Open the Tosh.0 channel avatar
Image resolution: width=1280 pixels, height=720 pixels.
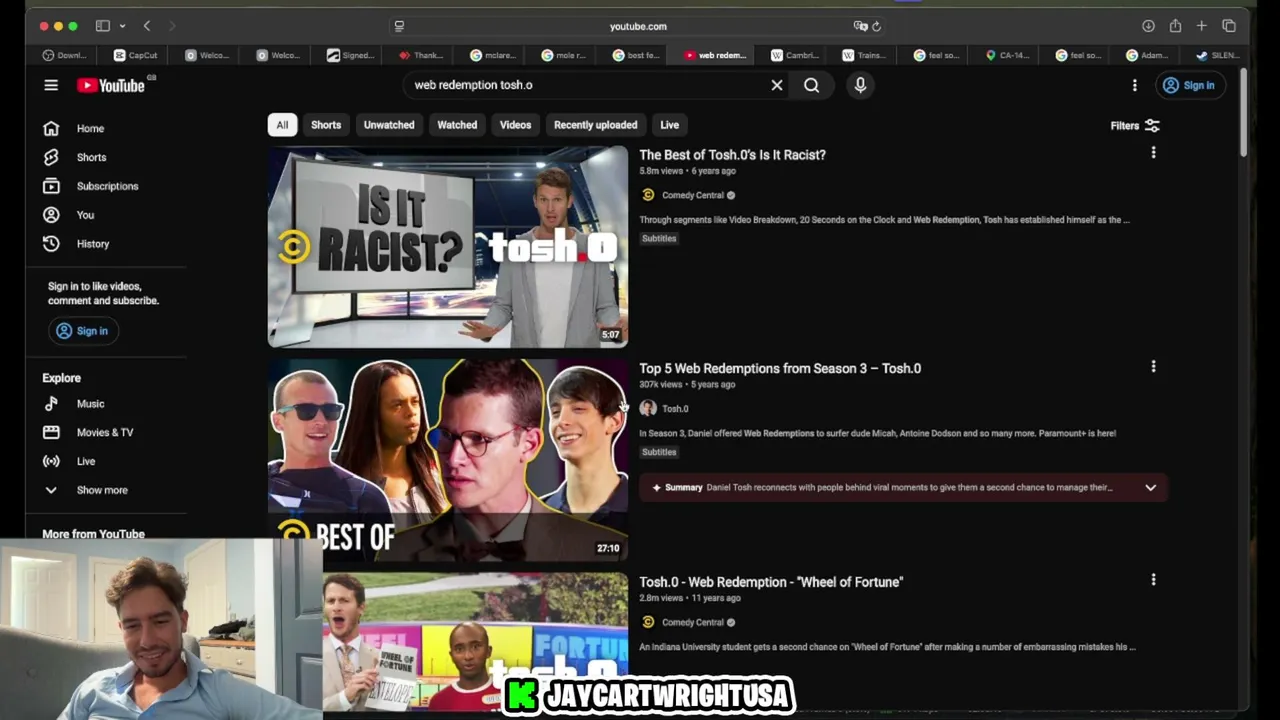(x=648, y=408)
